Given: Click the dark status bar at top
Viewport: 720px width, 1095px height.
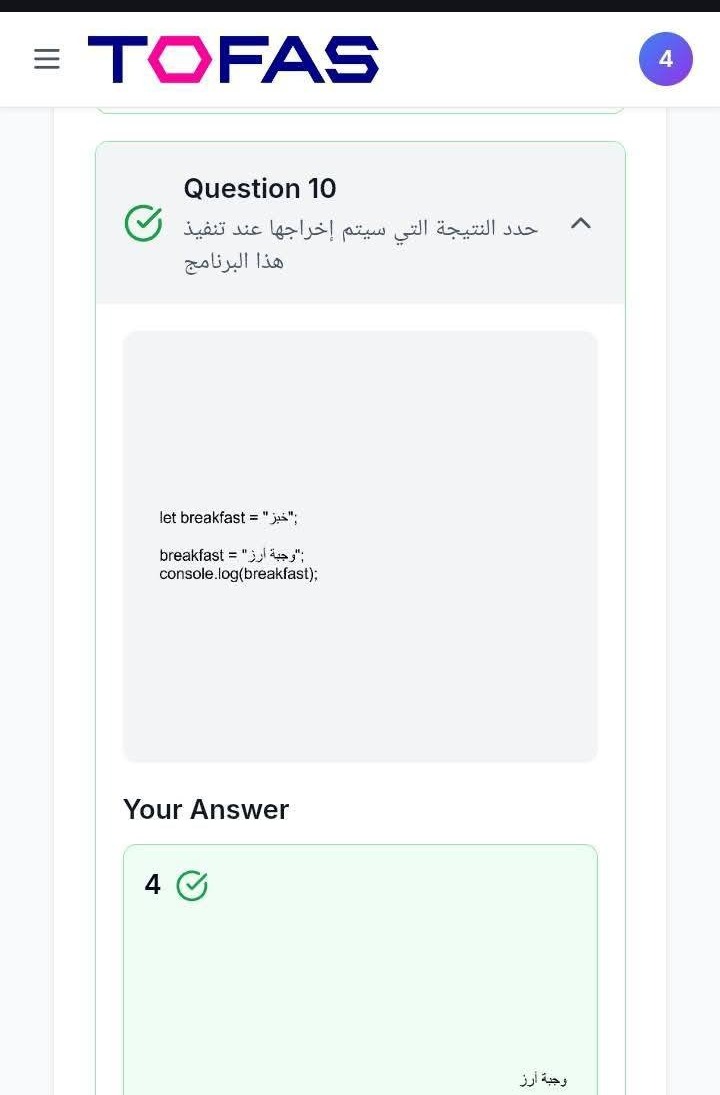Looking at the screenshot, I should tap(360, 5).
